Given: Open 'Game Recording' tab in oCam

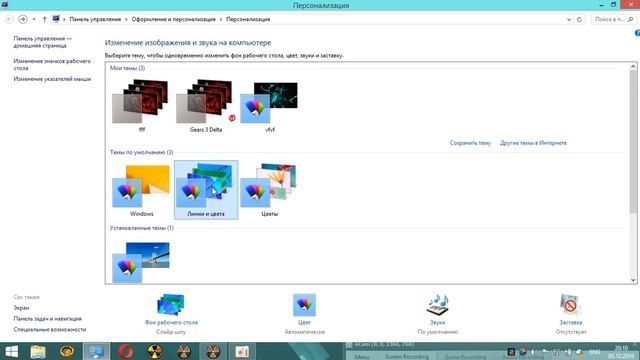Looking at the screenshot, I should [464, 357].
